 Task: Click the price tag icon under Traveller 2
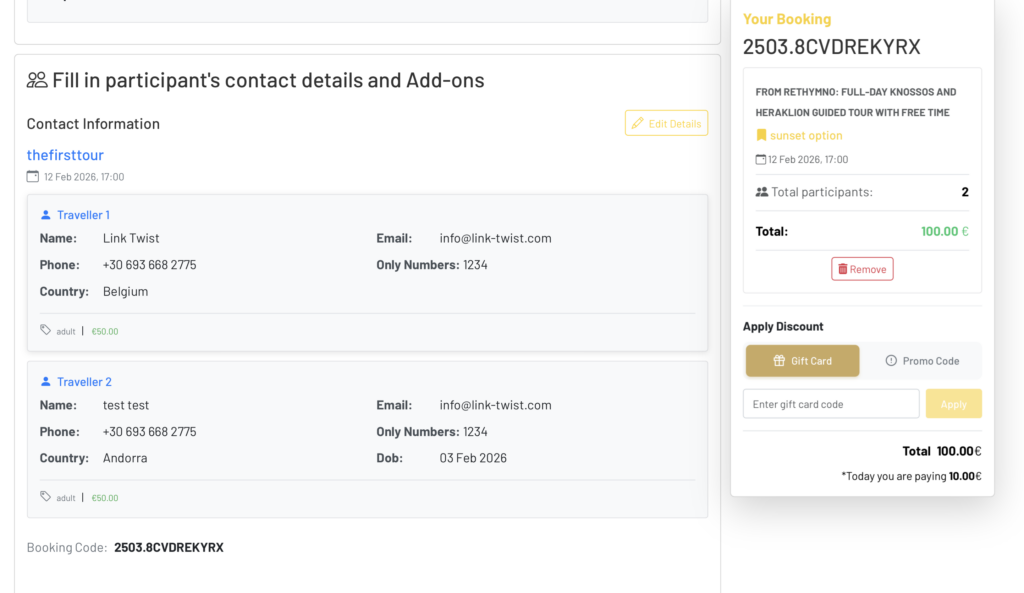pyautogui.click(x=46, y=497)
